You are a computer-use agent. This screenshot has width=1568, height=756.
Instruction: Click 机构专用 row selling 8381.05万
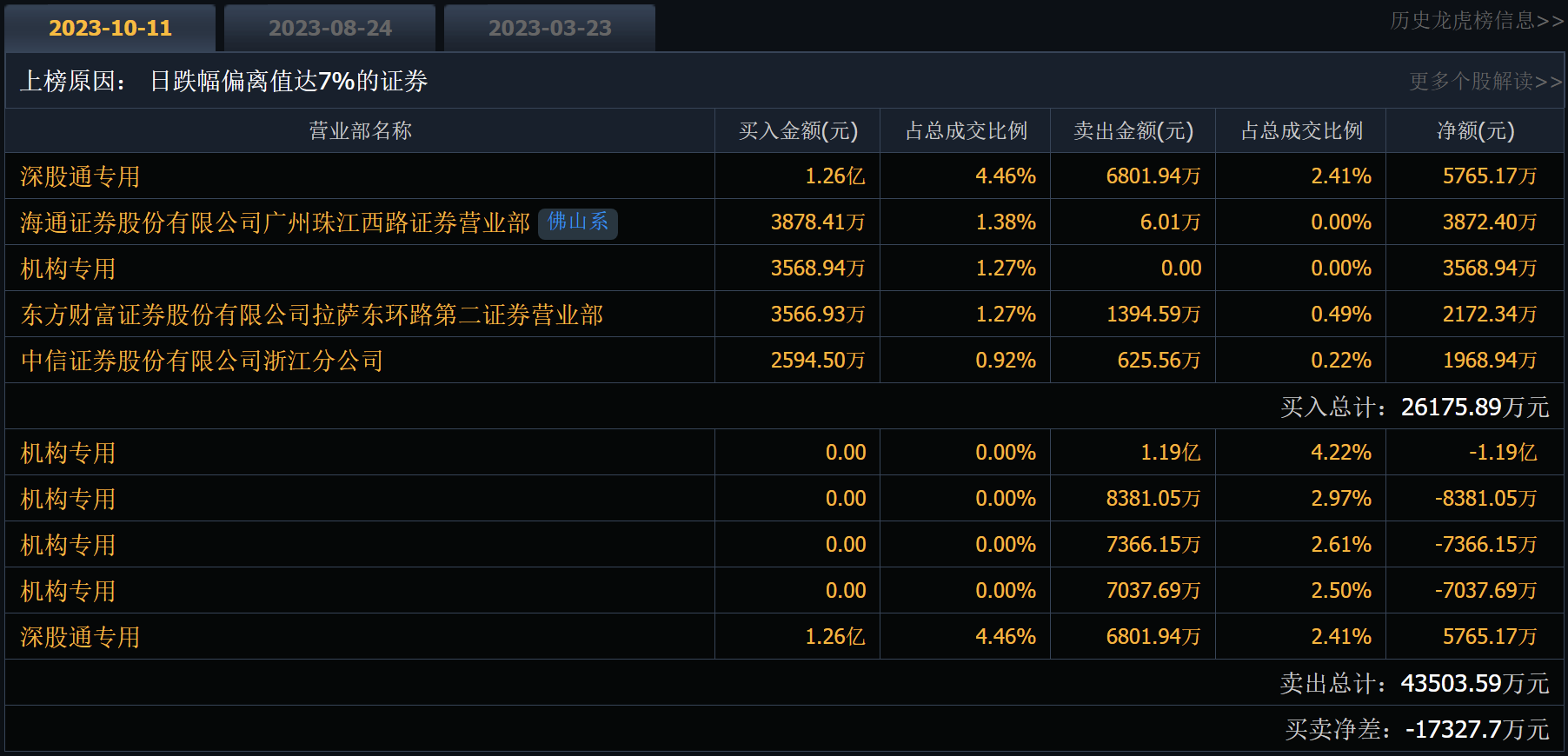(x=68, y=499)
